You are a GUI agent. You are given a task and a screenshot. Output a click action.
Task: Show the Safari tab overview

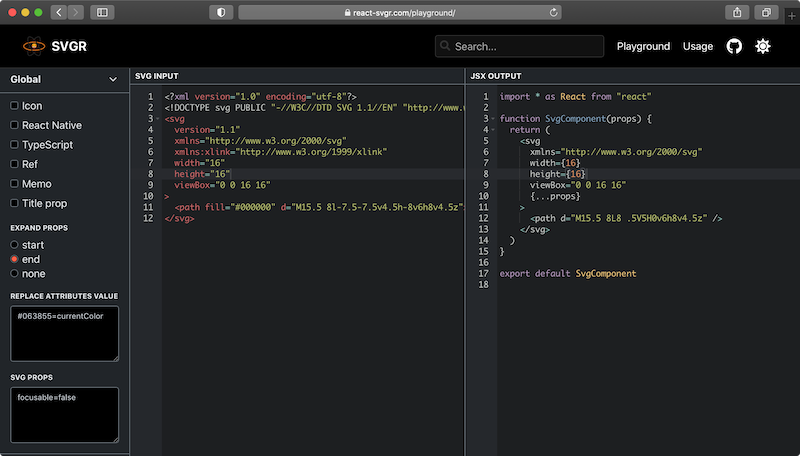tap(766, 12)
